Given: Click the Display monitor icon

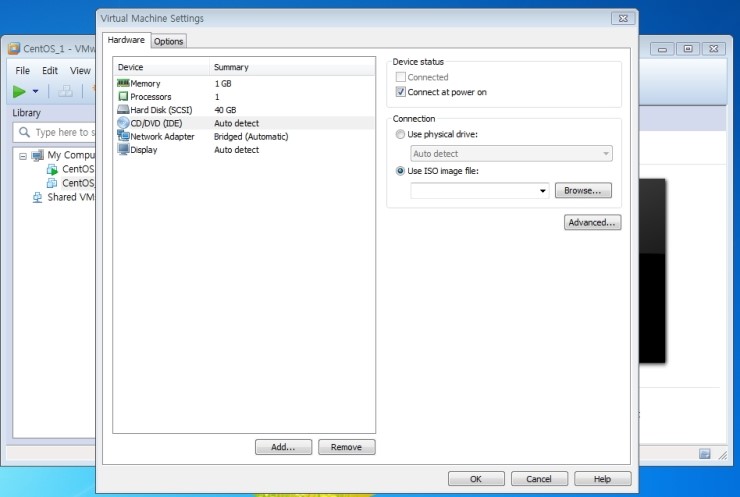Looking at the screenshot, I should 123,149.
